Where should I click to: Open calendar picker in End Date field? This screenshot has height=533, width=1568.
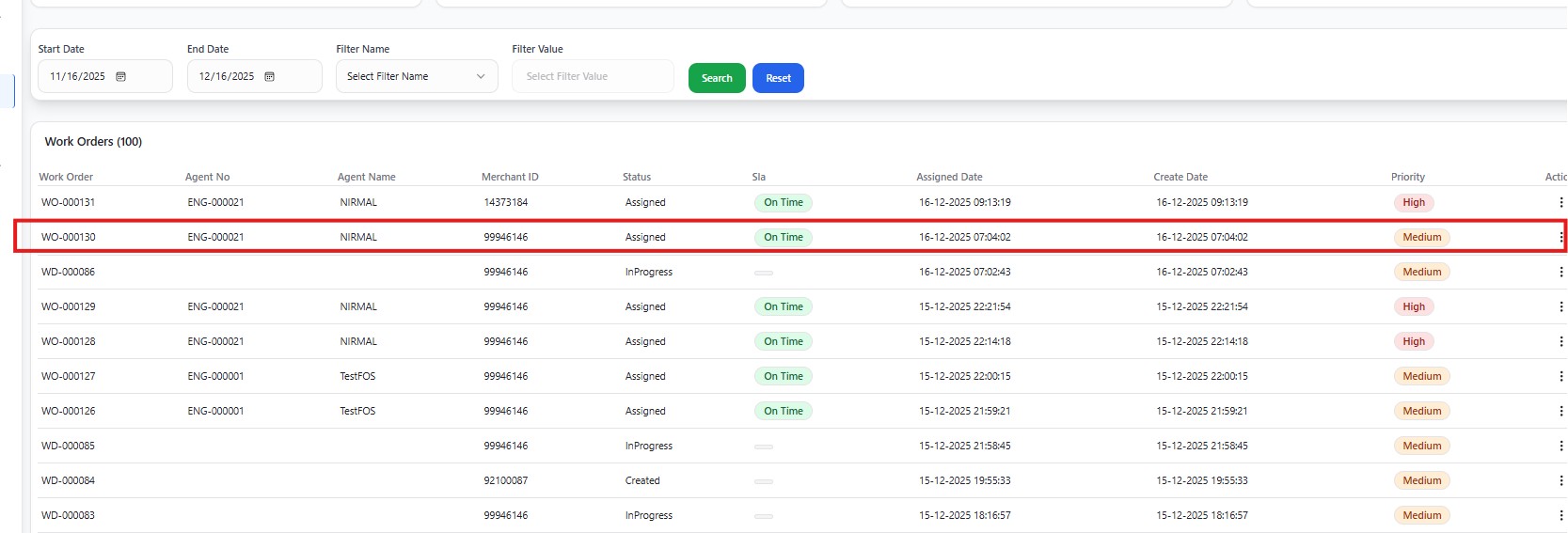point(269,77)
